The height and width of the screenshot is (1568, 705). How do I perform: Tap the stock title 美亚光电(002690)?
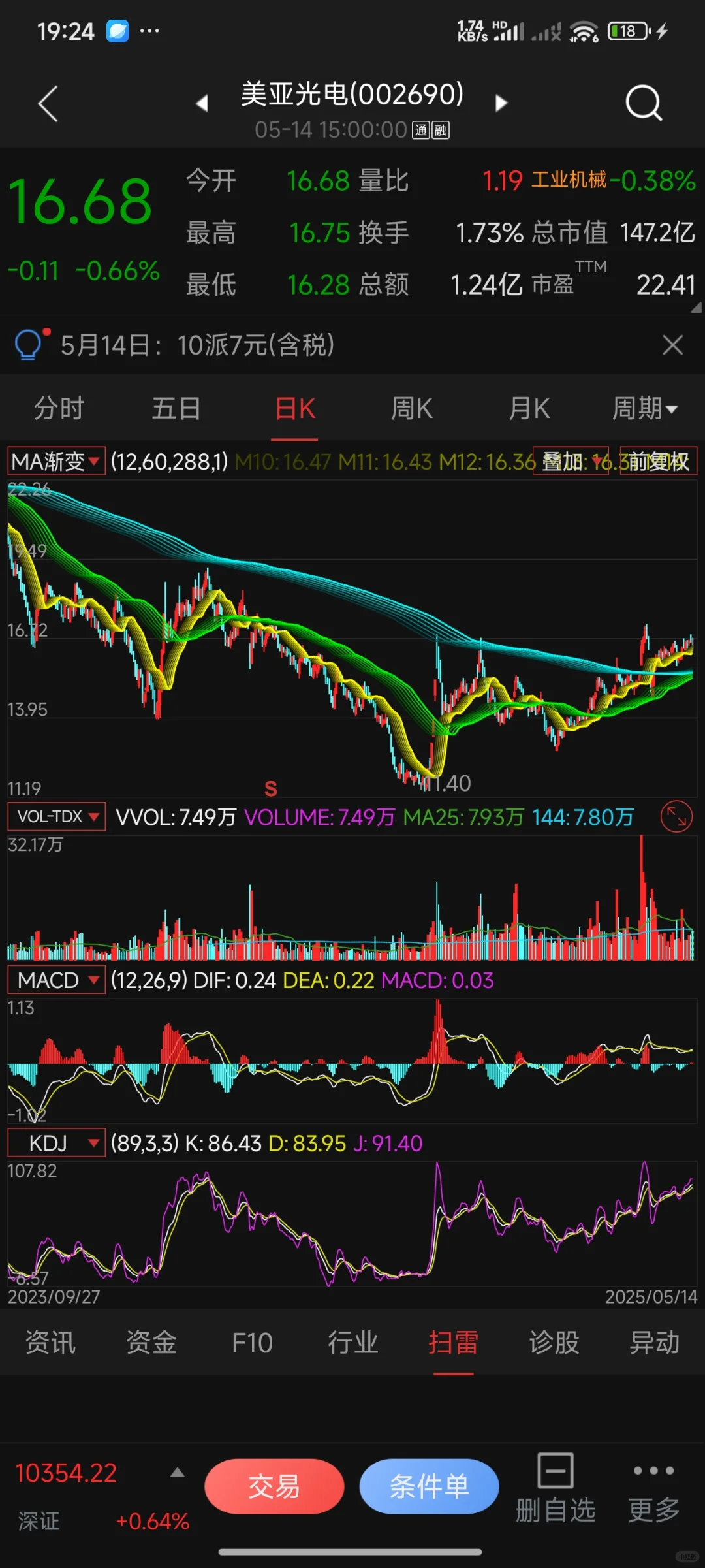pos(352,94)
